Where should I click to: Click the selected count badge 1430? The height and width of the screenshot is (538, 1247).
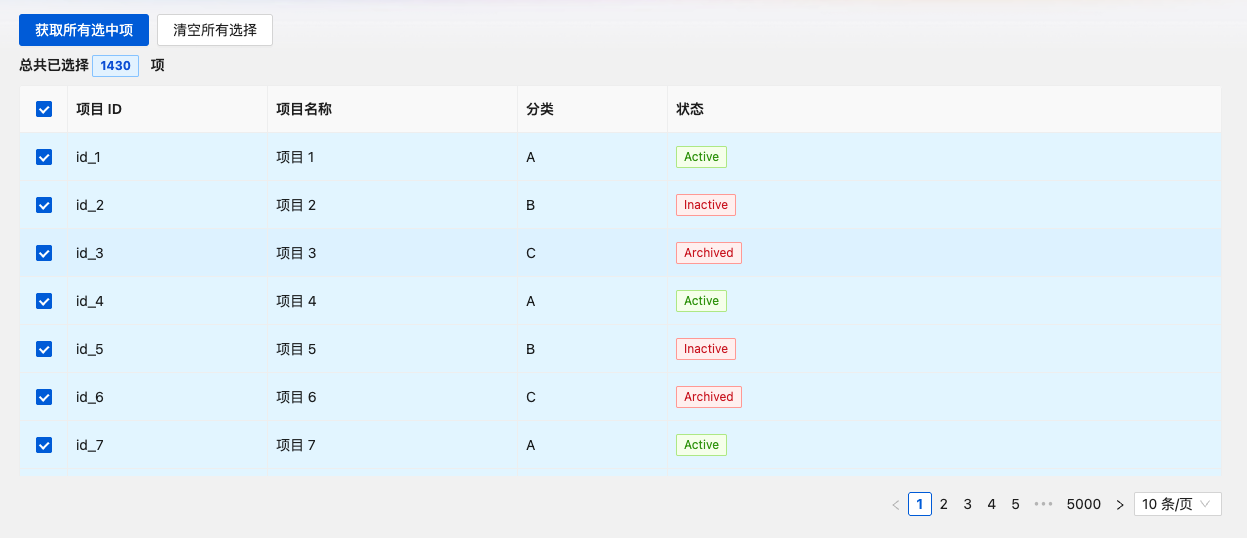point(116,65)
